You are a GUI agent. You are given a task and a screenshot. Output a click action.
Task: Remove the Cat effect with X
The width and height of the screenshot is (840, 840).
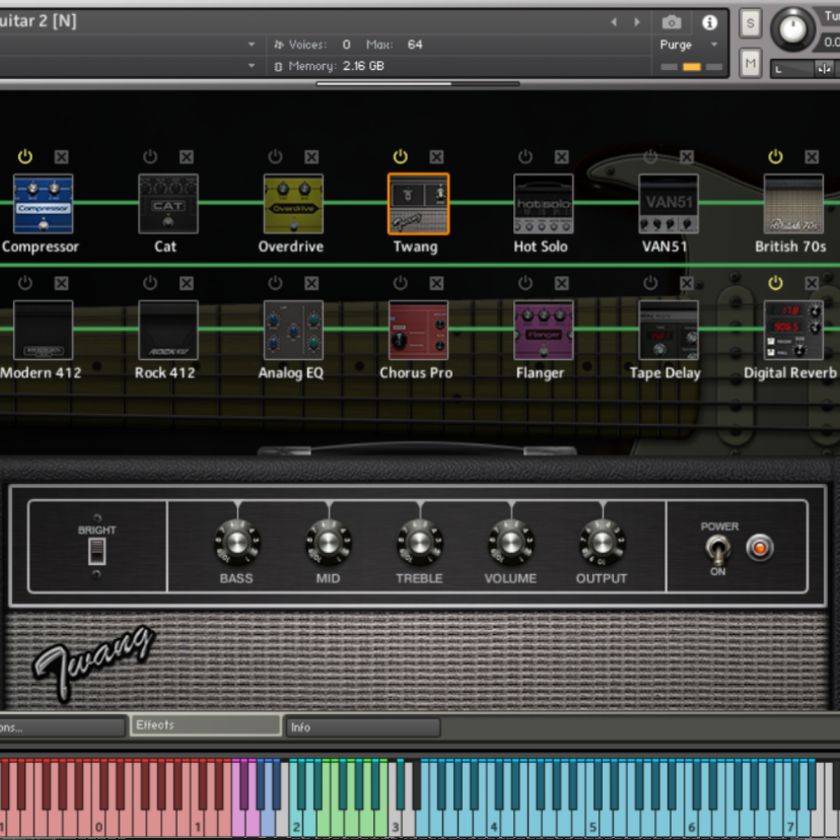click(x=186, y=157)
